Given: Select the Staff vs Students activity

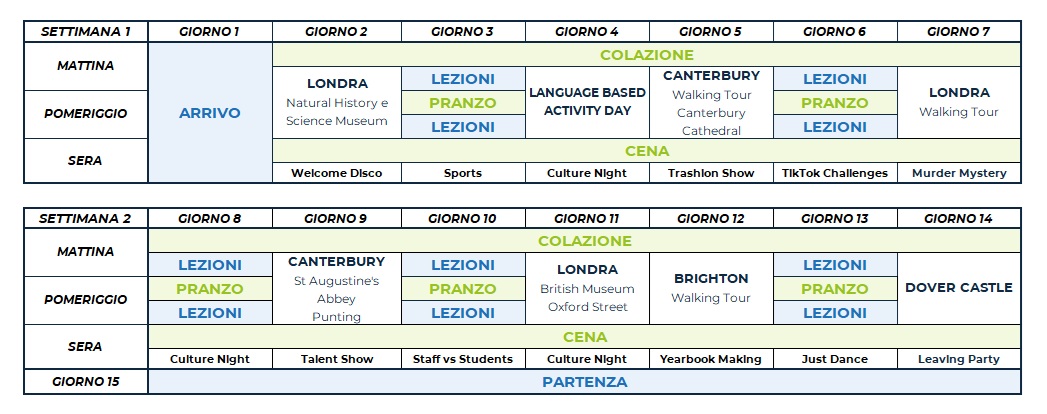Looking at the screenshot, I should [x=462, y=359].
